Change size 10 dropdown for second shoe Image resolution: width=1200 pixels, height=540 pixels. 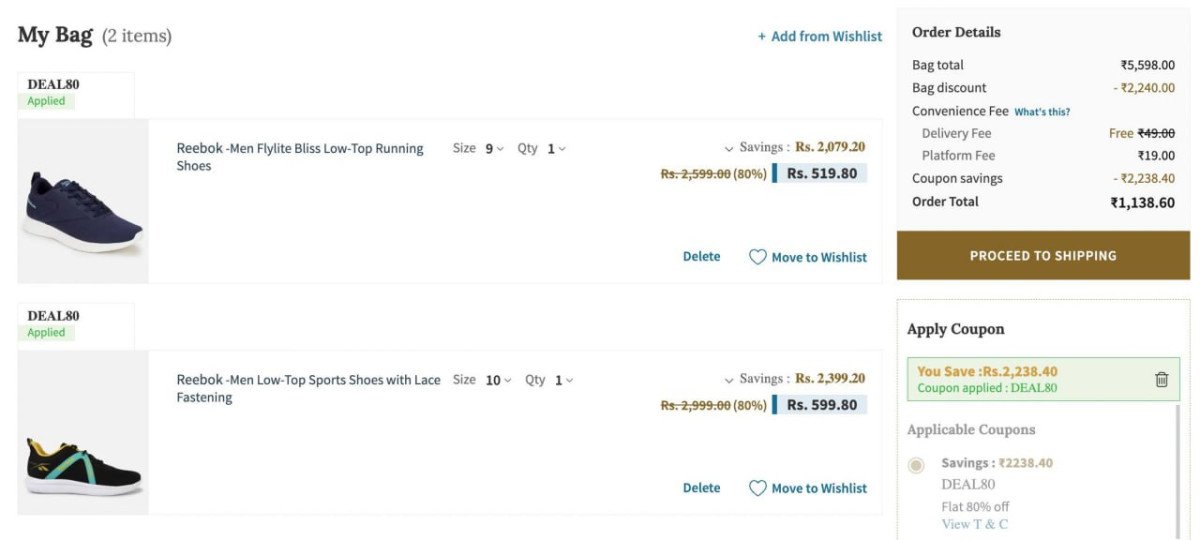coord(498,380)
